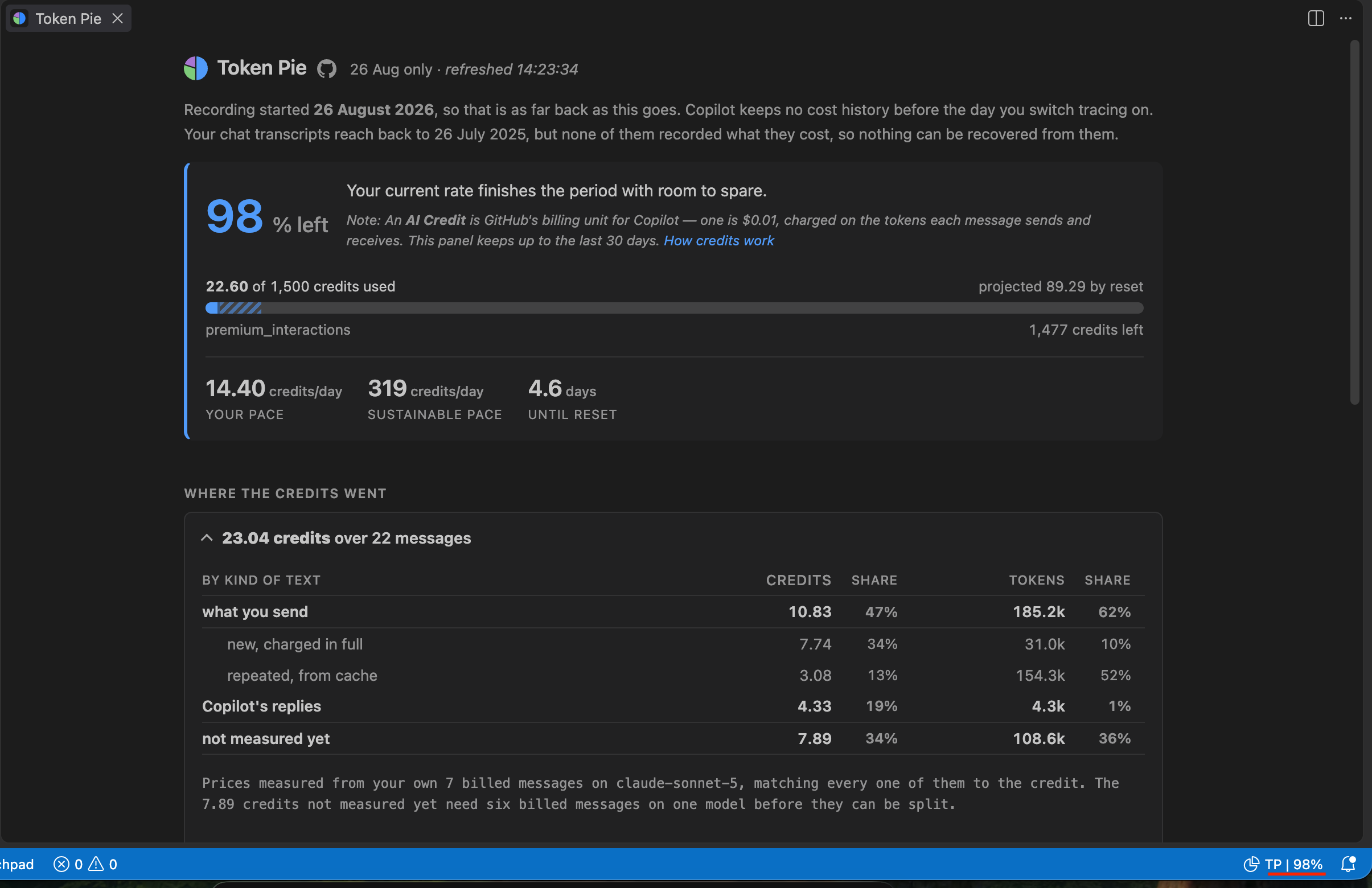Click the Token Pie icon on the tab
The width and height of the screenshot is (1372, 888).
coord(19,18)
